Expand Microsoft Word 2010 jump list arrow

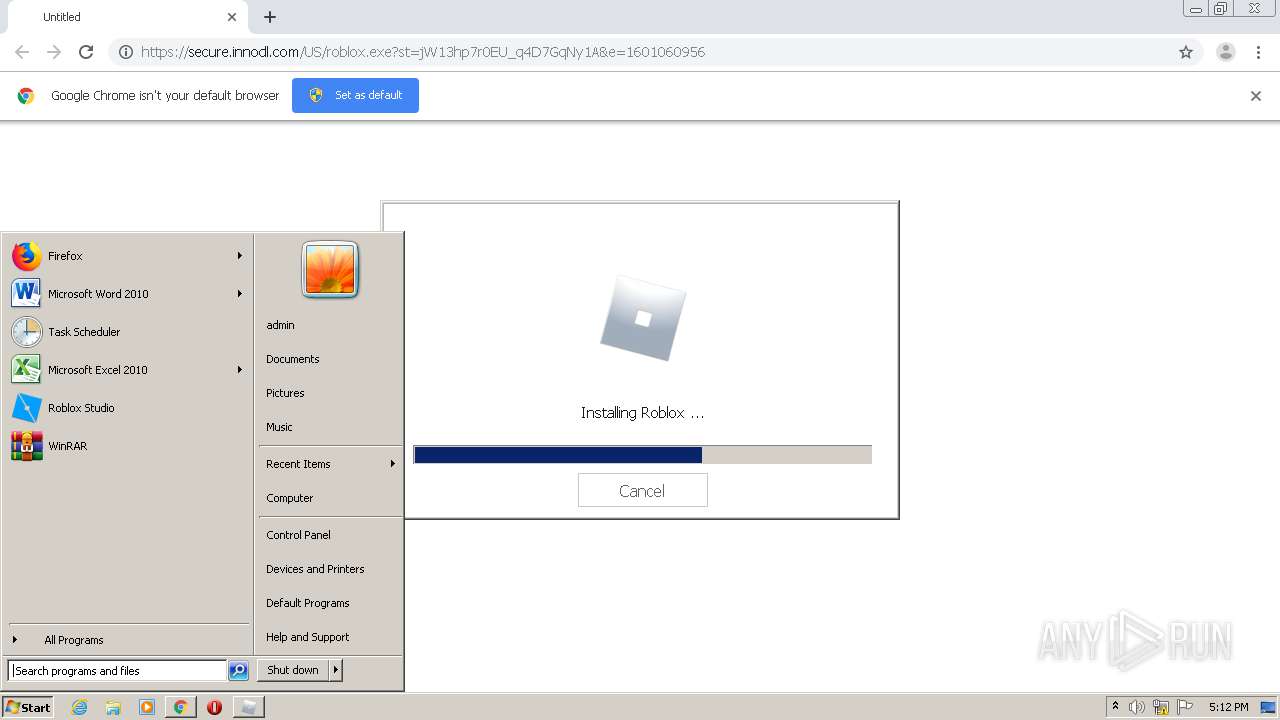240,294
